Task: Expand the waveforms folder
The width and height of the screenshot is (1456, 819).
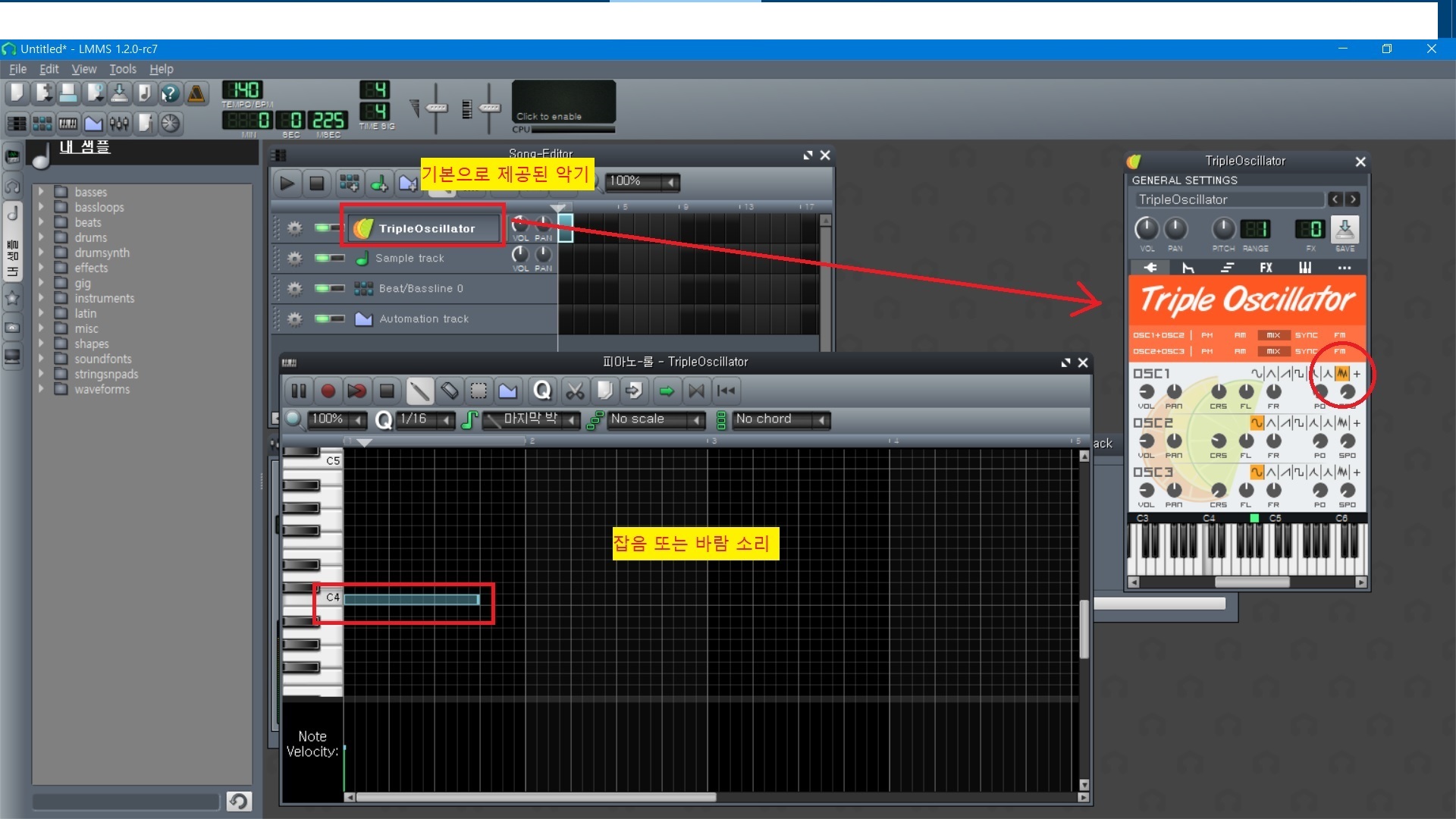Action: (41, 389)
